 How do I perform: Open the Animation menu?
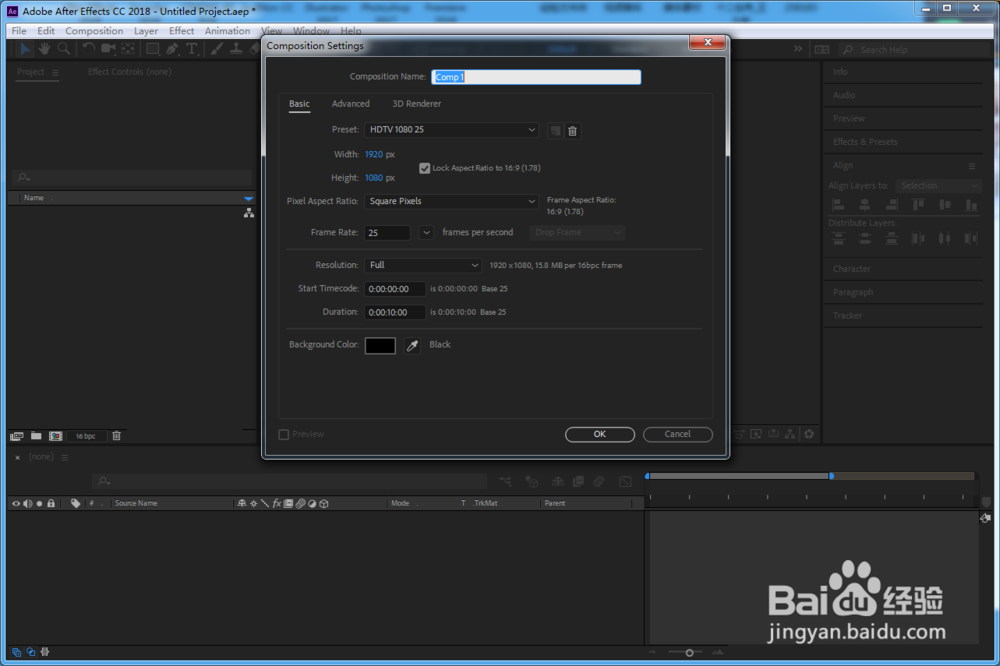click(227, 31)
